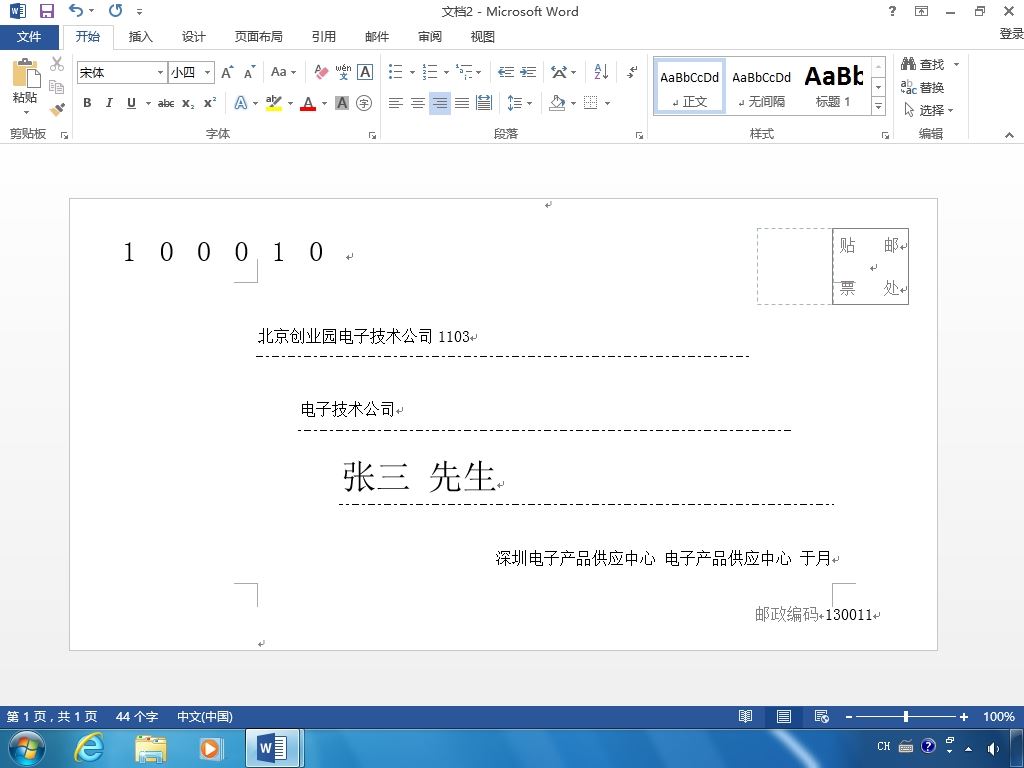Screen dimensions: 1024x768
Task: Switch to Read Mode view in status bar
Action: [x=745, y=716]
